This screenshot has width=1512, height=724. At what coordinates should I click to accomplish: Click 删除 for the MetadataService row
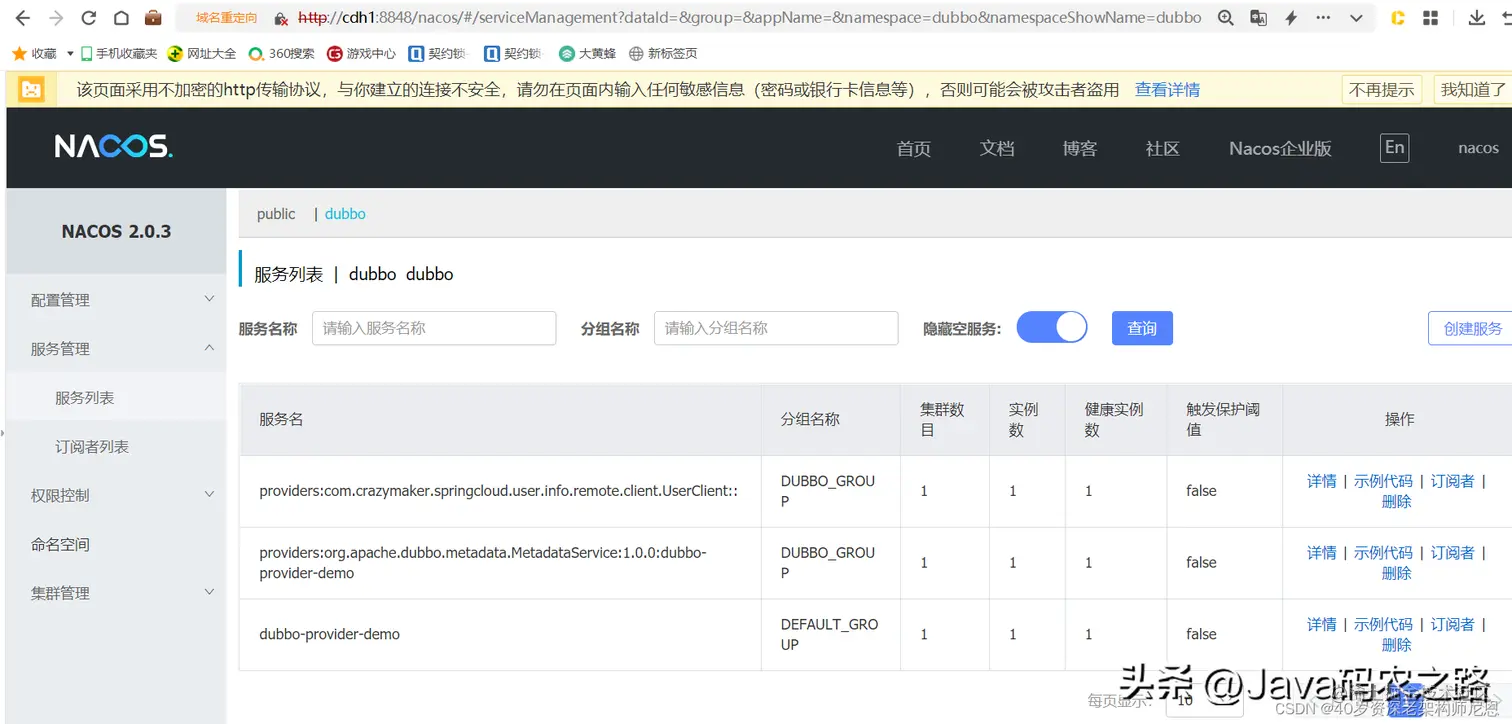tap(1396, 574)
